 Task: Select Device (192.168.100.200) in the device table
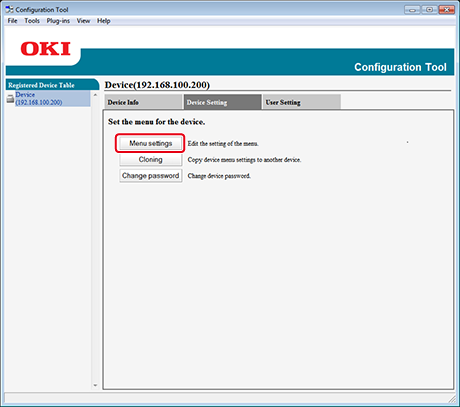(x=39, y=99)
